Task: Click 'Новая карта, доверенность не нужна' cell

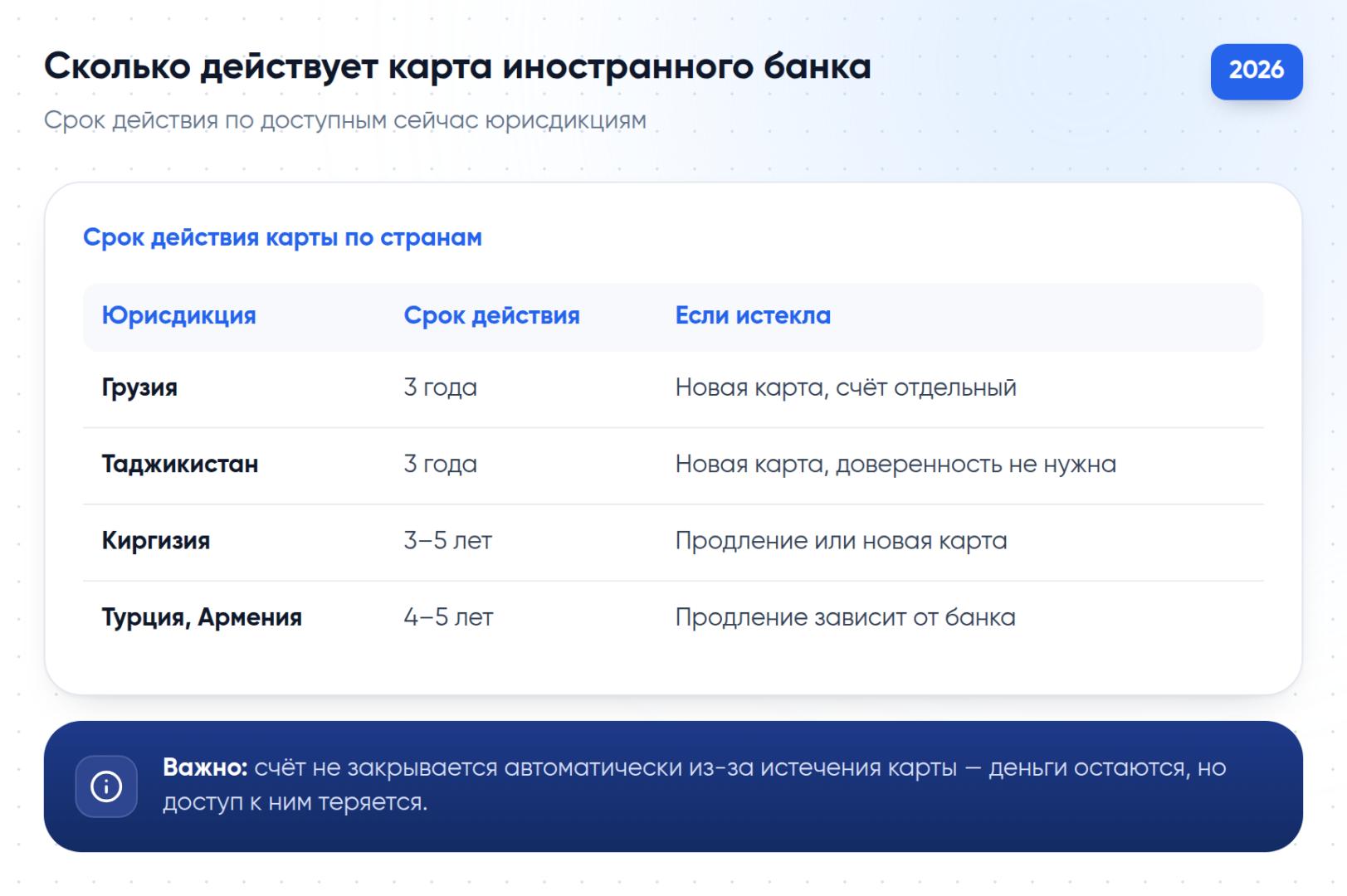Action: pos(896,465)
